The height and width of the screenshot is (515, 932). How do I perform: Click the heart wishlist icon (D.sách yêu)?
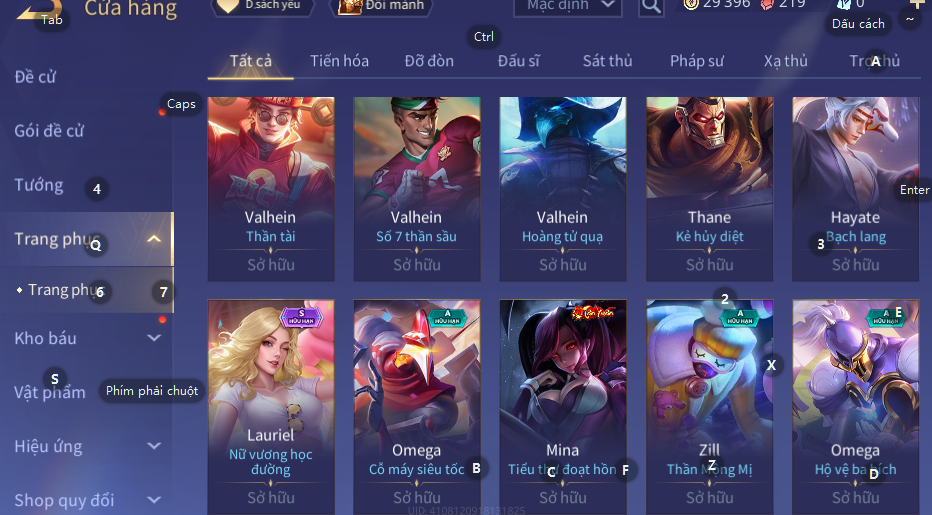pos(227,6)
